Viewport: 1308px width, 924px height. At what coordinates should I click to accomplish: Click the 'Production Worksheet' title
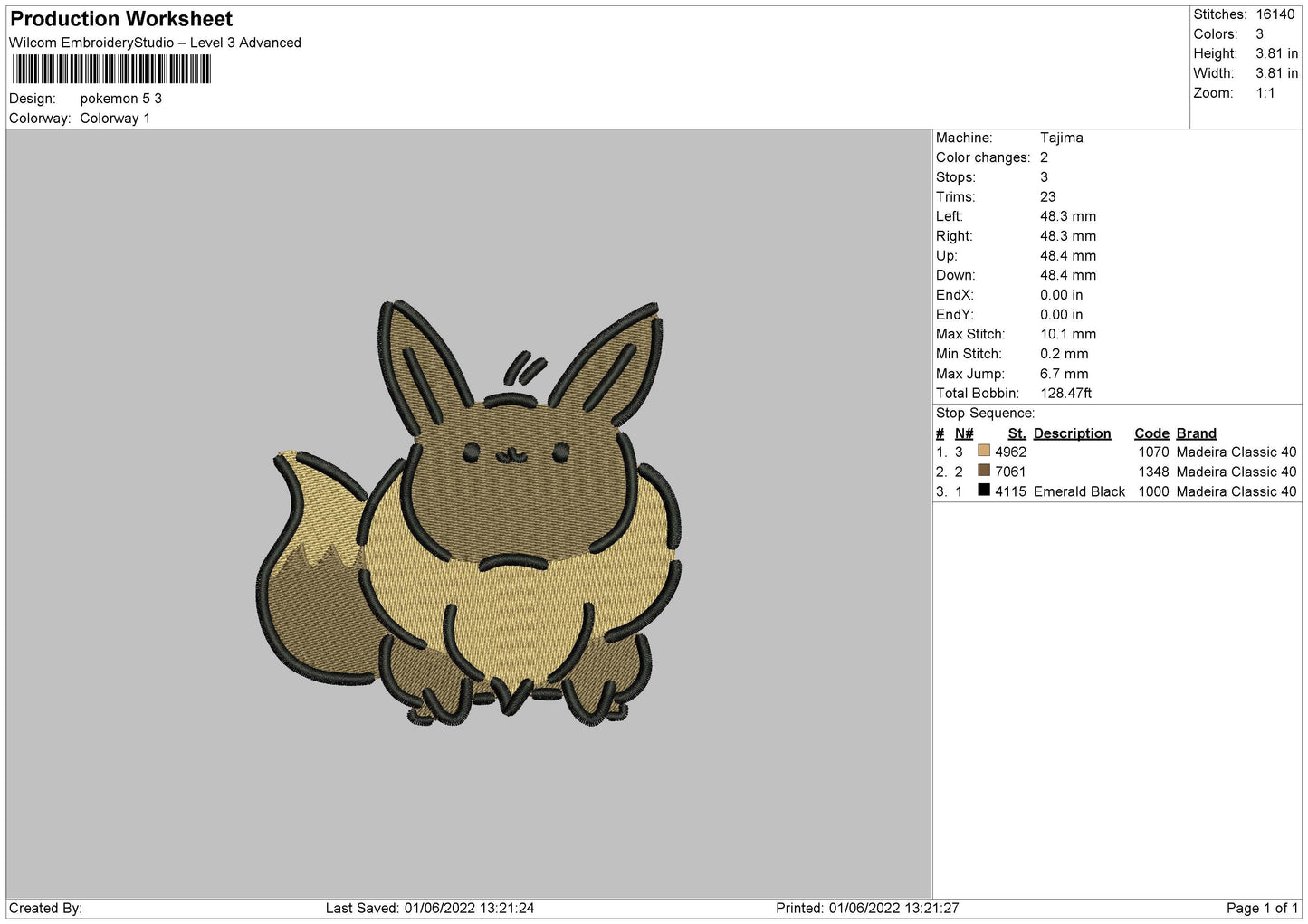(121, 19)
